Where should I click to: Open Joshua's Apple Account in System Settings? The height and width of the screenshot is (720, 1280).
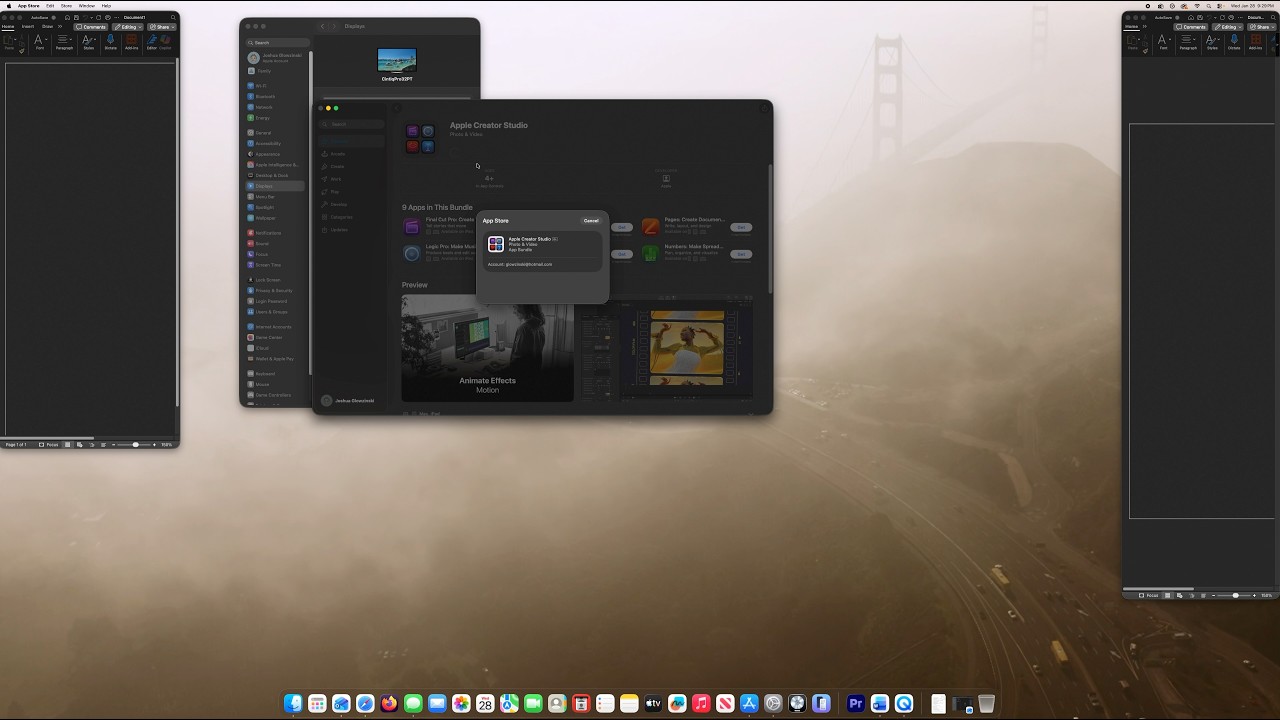coord(277,58)
